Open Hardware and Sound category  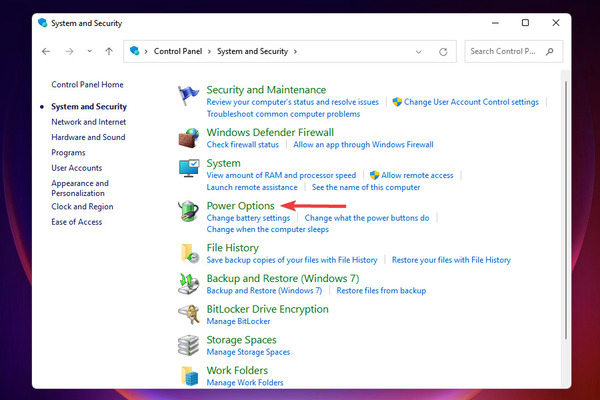click(x=88, y=137)
